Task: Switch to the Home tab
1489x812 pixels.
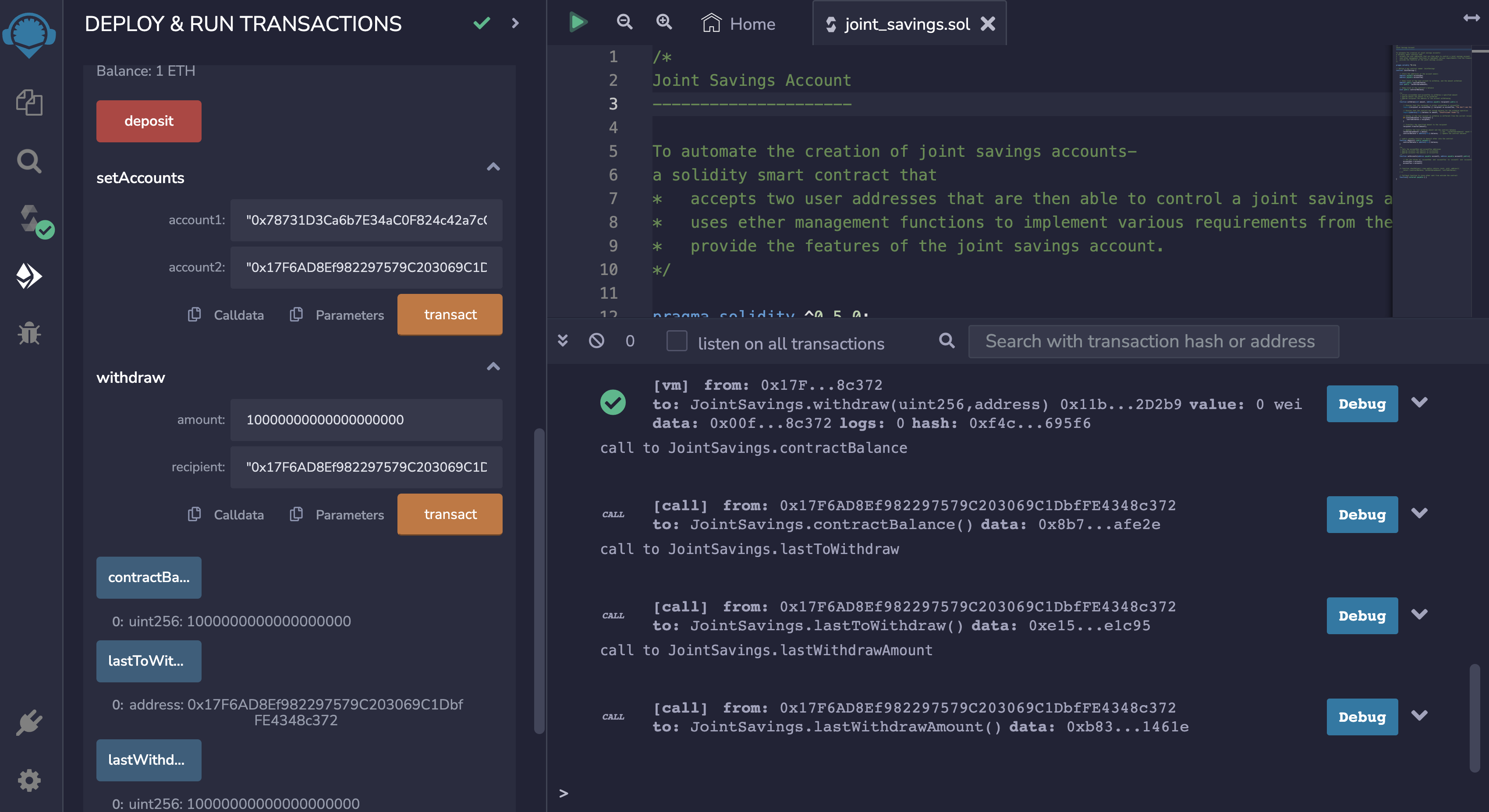Action: pyautogui.click(x=739, y=24)
